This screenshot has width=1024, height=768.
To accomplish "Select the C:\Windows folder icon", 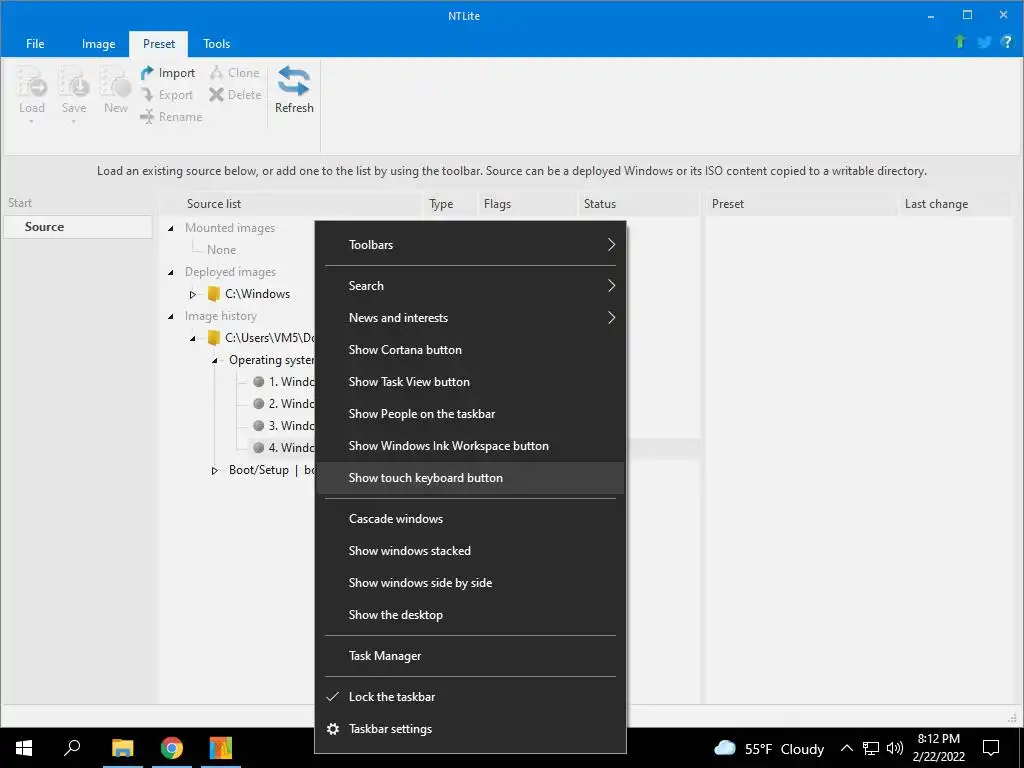I will point(214,294).
